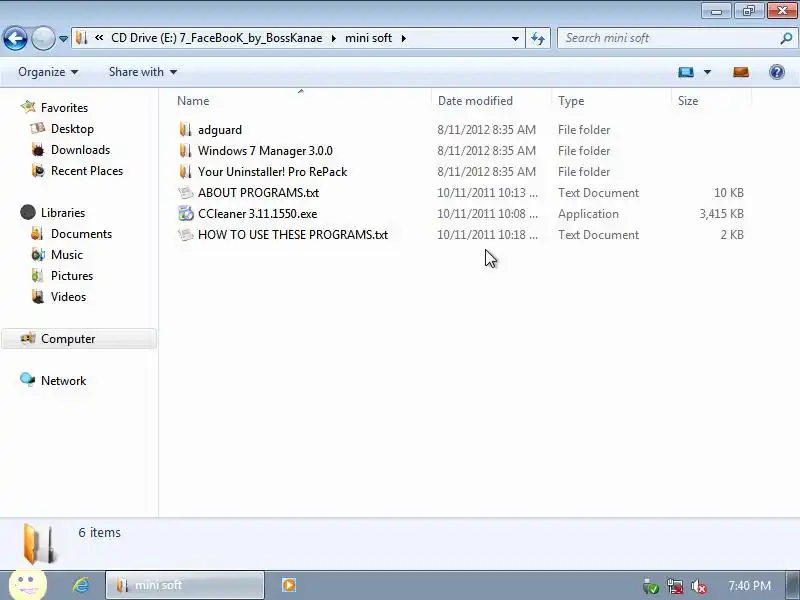Launch Internet Explorer from the taskbar

point(81,585)
